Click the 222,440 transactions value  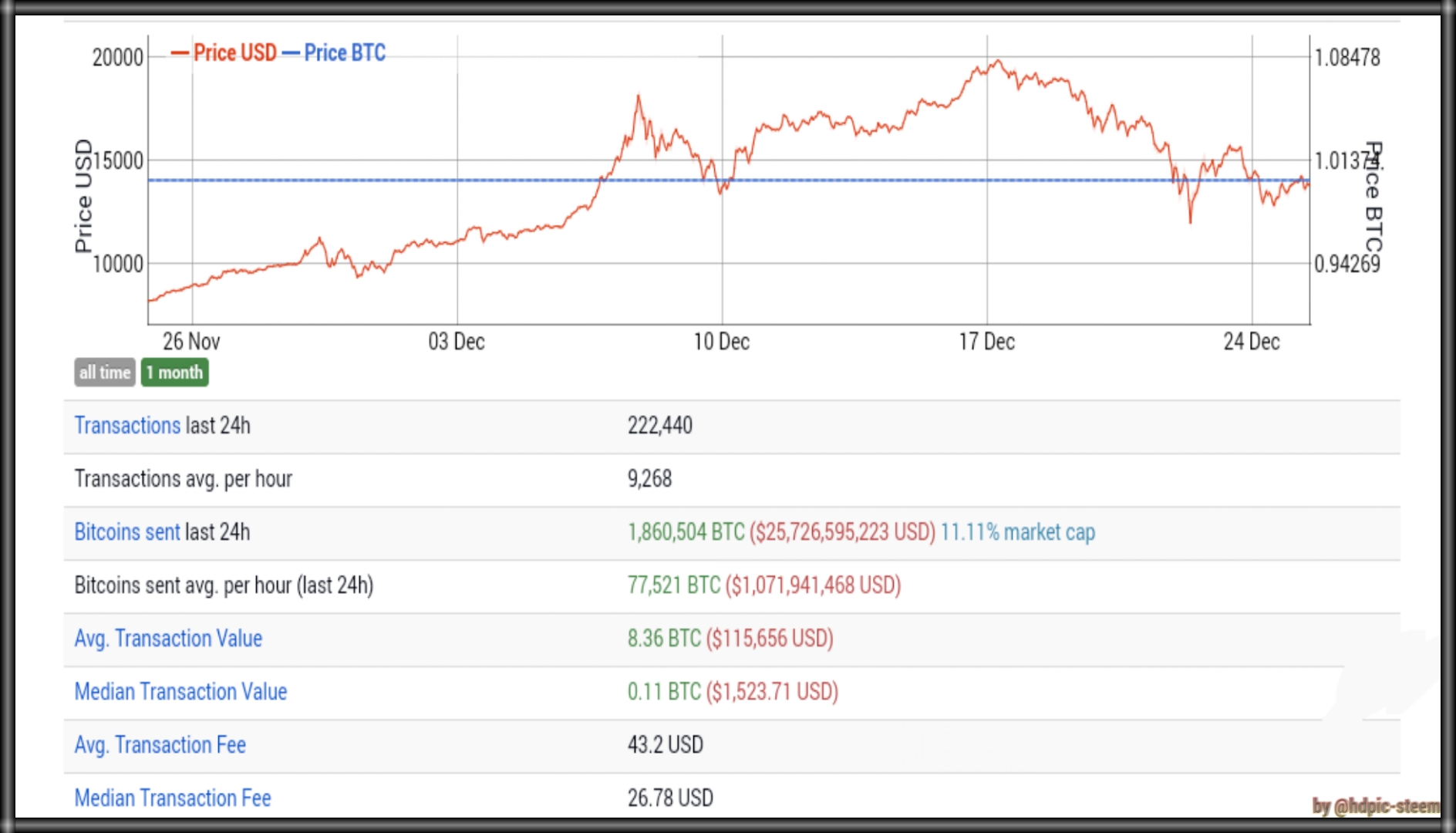click(660, 426)
